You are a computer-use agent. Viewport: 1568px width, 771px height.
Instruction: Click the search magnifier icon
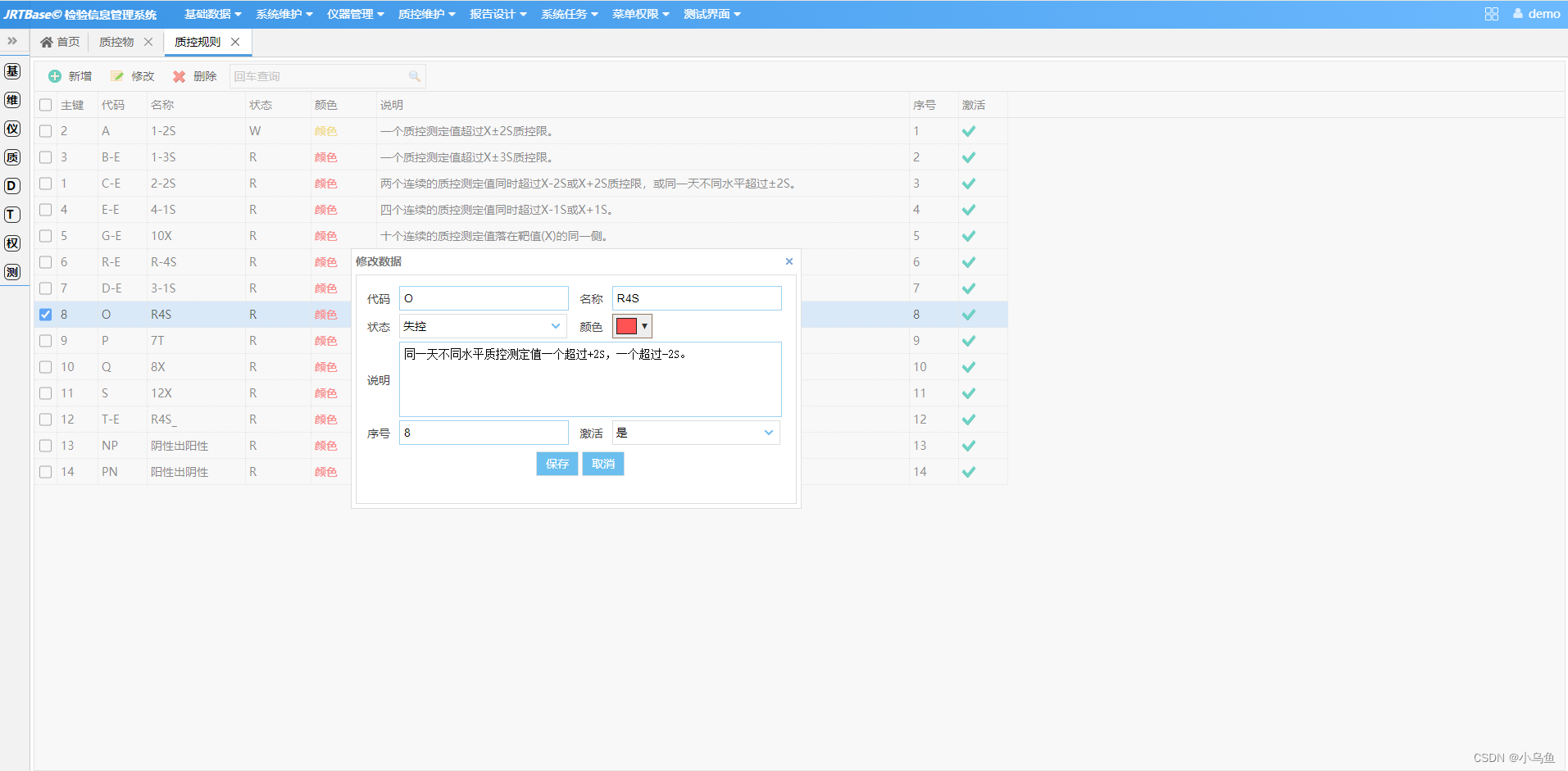[415, 76]
